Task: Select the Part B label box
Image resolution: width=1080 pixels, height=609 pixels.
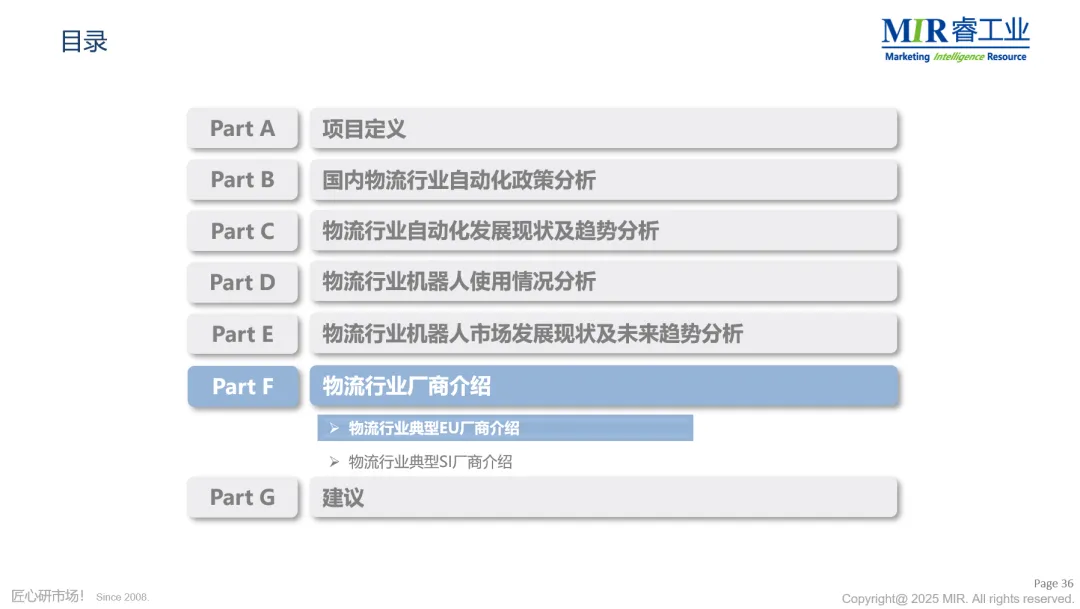Action: pyautogui.click(x=242, y=180)
